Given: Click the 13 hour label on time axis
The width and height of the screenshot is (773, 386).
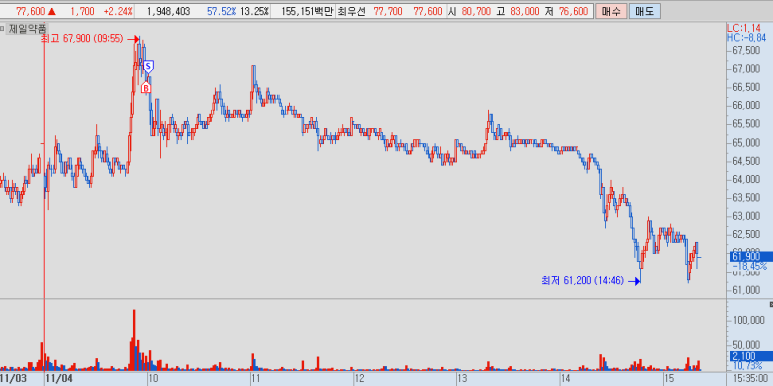Looking at the screenshot, I should point(461,379).
